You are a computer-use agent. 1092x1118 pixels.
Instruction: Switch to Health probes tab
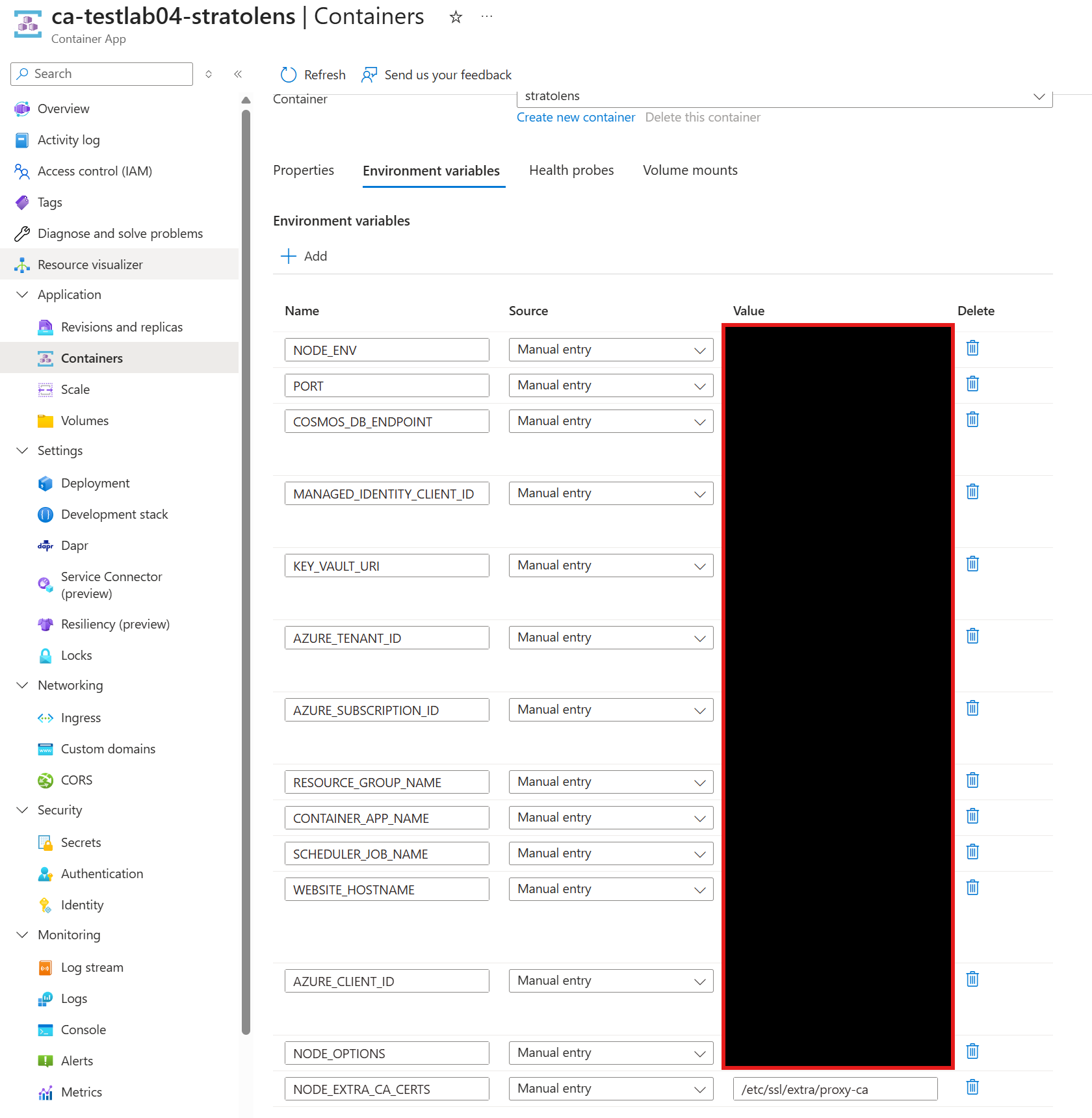tap(571, 170)
